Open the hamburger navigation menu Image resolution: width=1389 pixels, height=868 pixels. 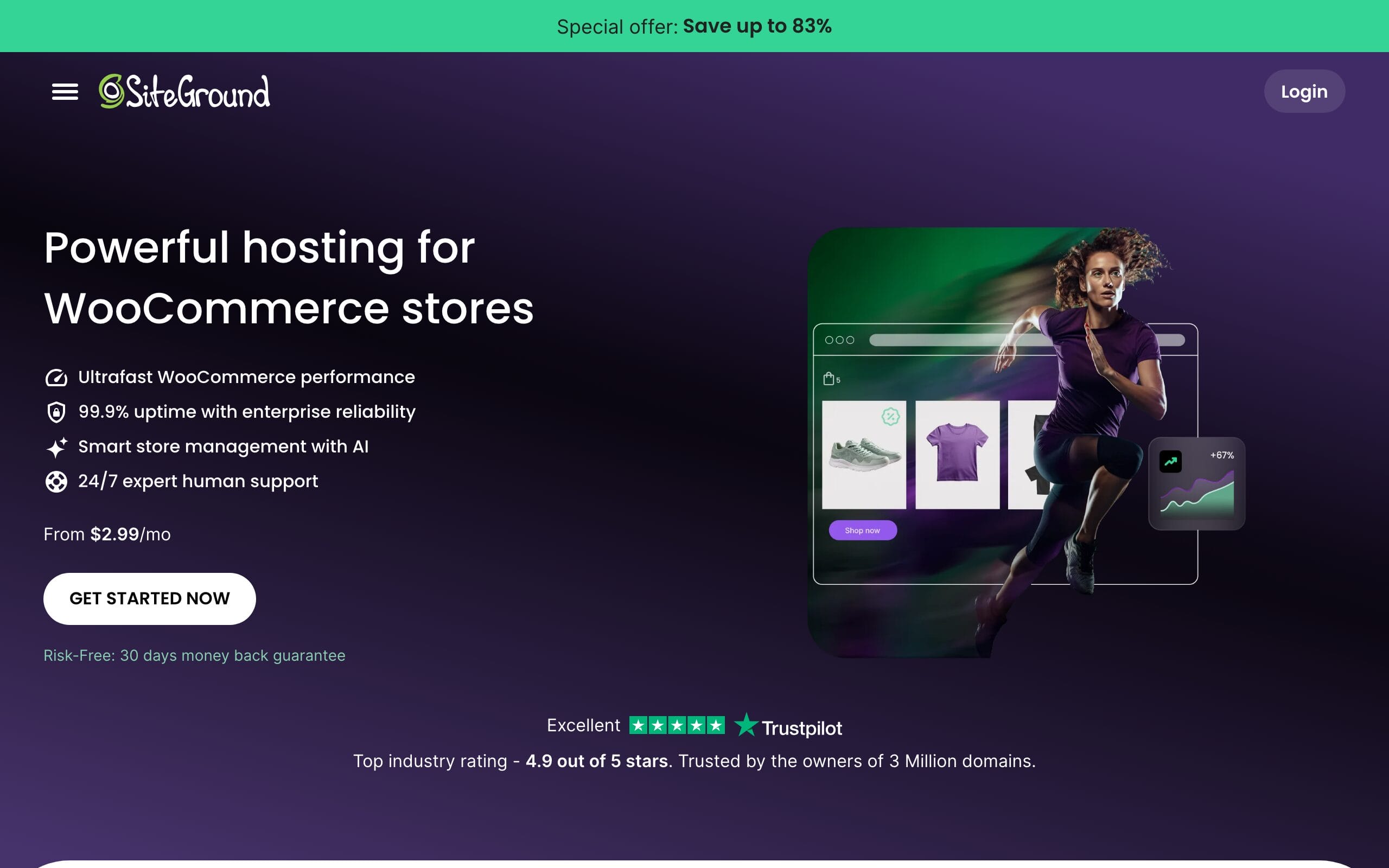65,92
